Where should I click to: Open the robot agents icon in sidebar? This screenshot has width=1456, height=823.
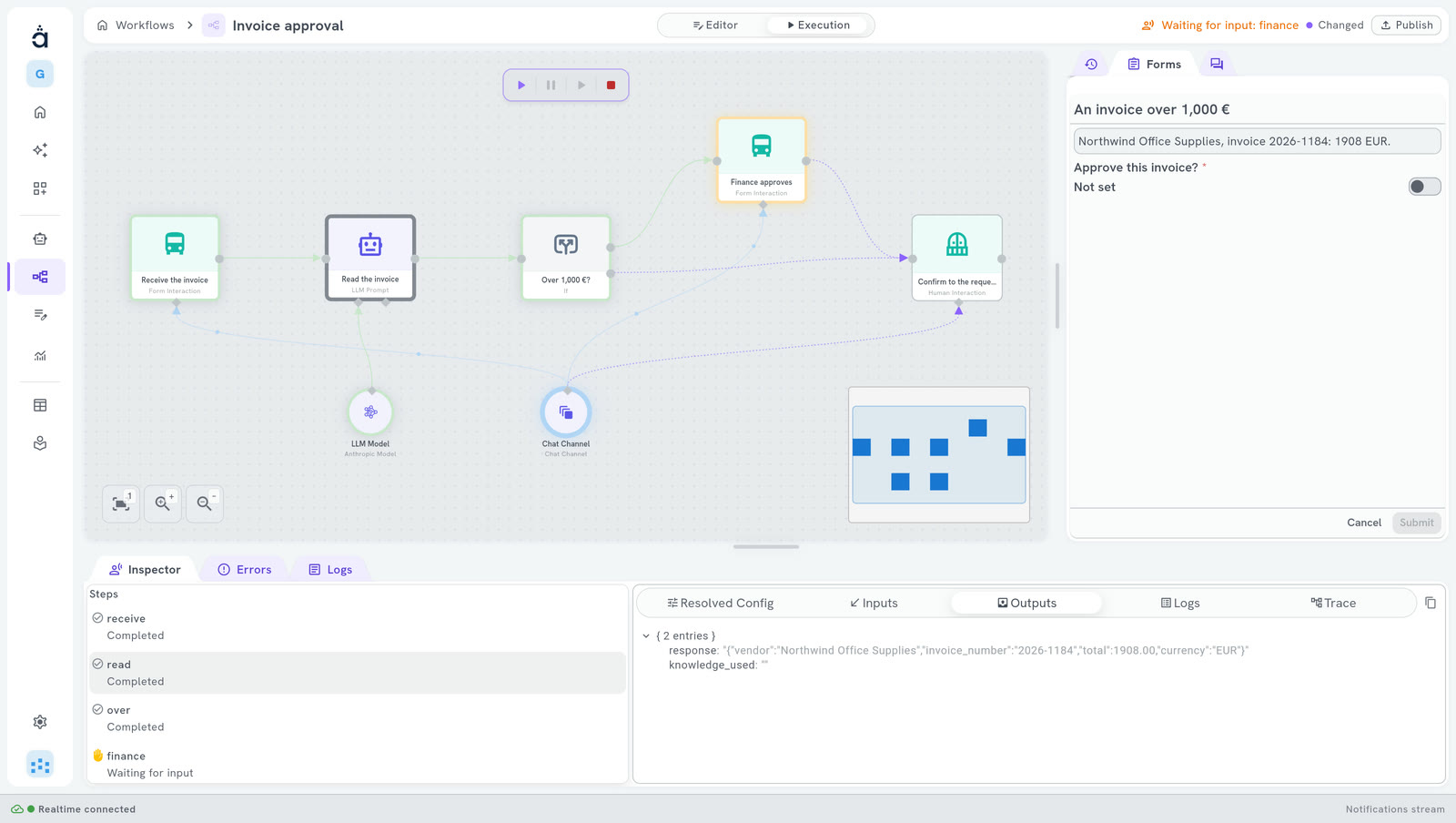pyautogui.click(x=40, y=239)
